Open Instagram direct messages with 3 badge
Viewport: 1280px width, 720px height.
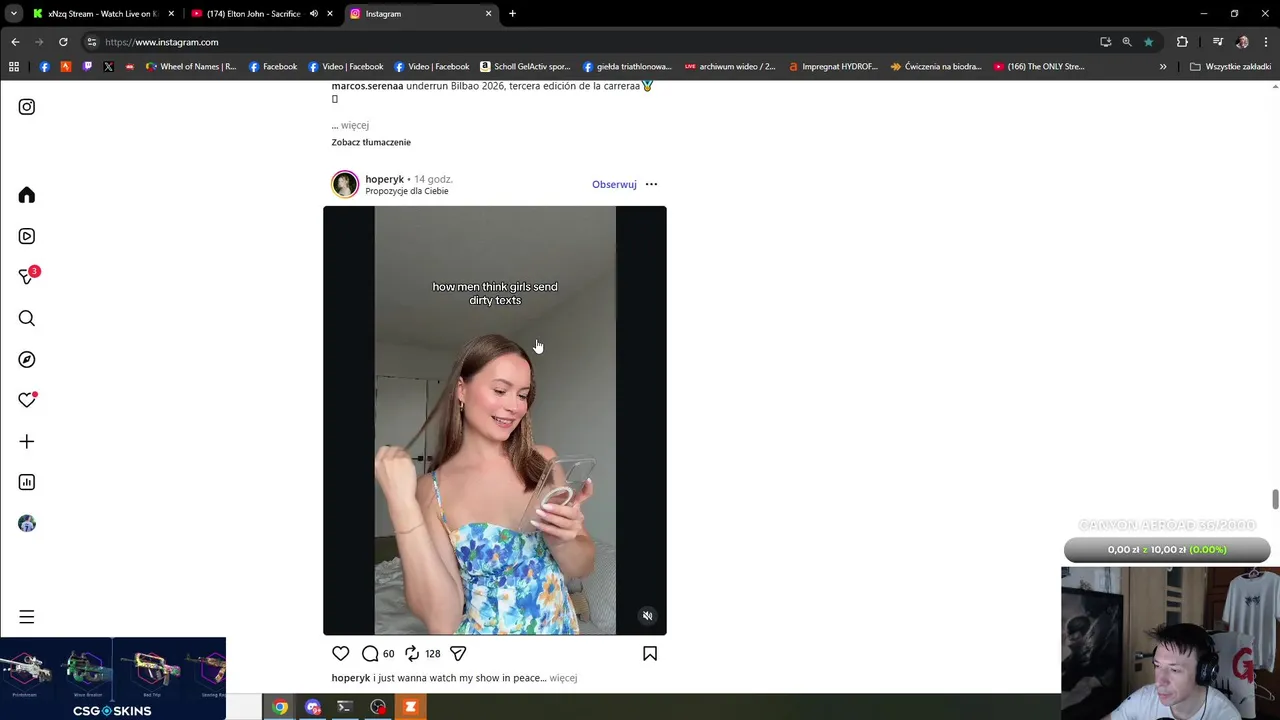click(27, 277)
